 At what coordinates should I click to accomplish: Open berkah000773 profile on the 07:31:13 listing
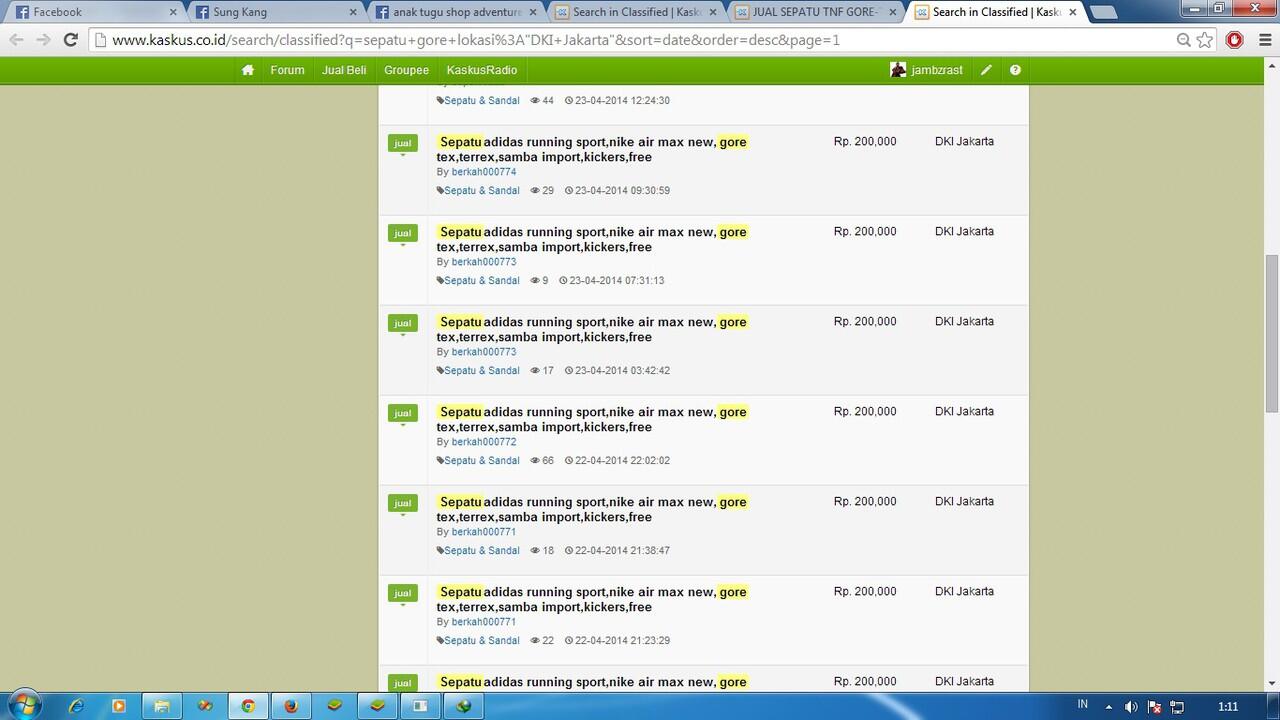484,262
